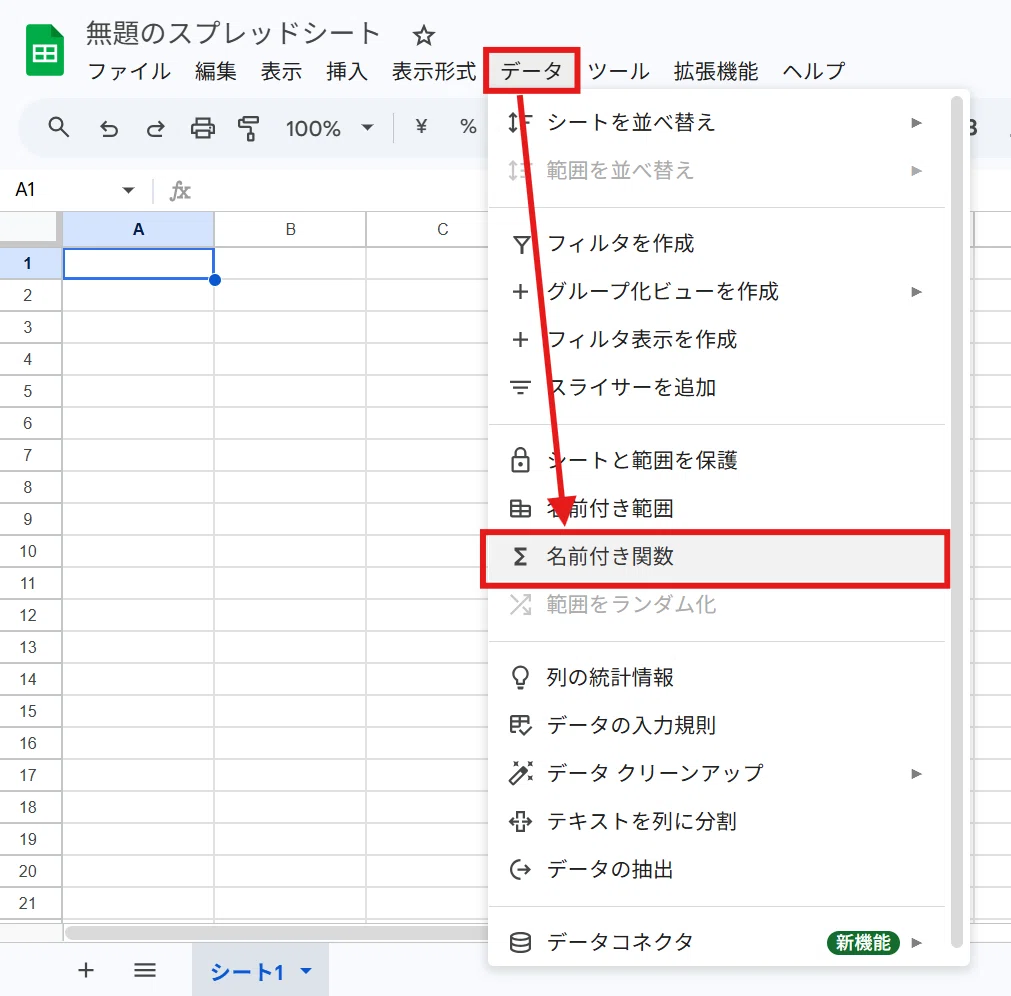This screenshot has height=996, width=1011.
Task: Open the ファイル menu
Action: (129, 71)
